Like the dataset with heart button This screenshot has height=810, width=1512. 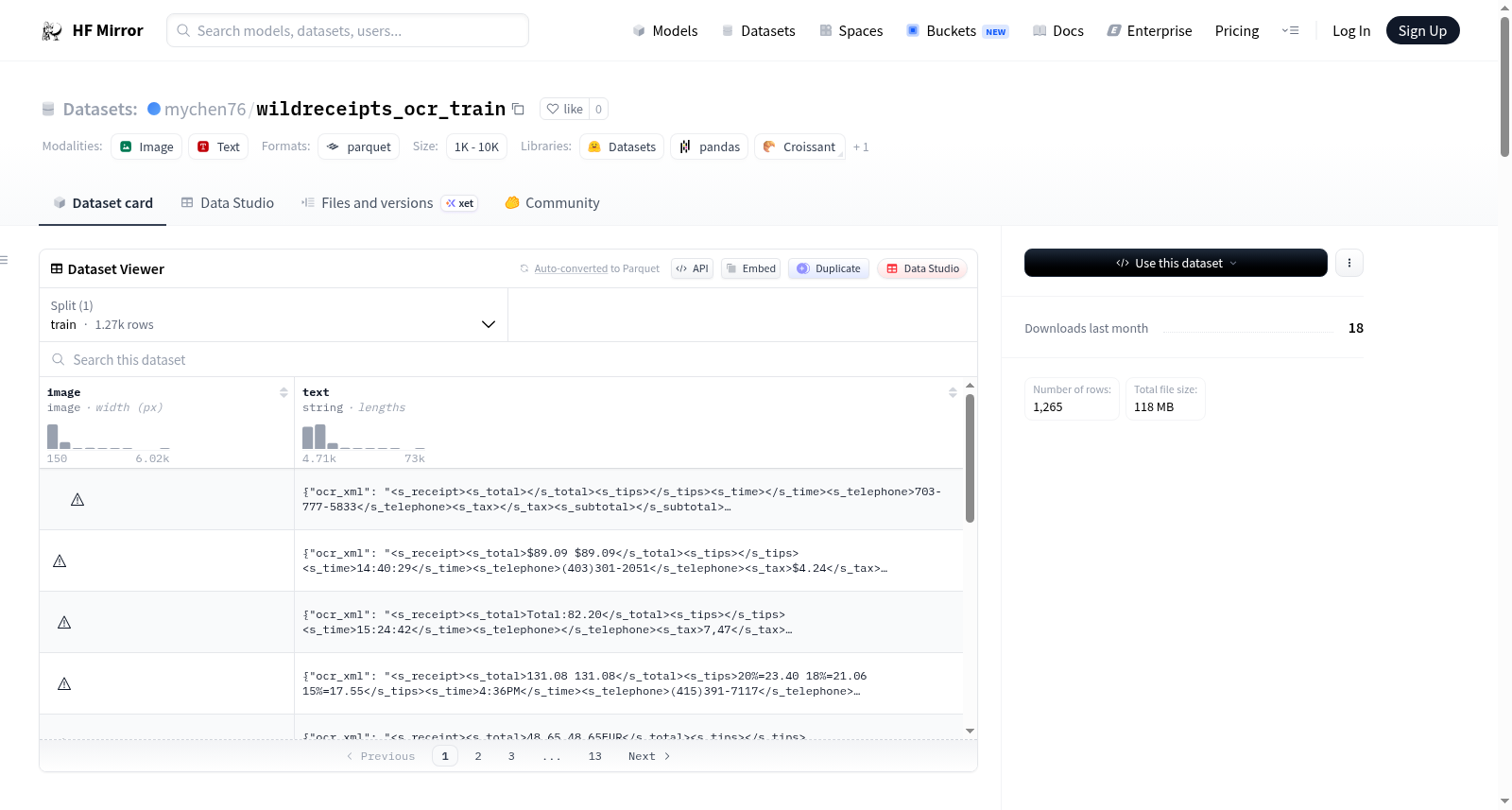[x=564, y=109]
